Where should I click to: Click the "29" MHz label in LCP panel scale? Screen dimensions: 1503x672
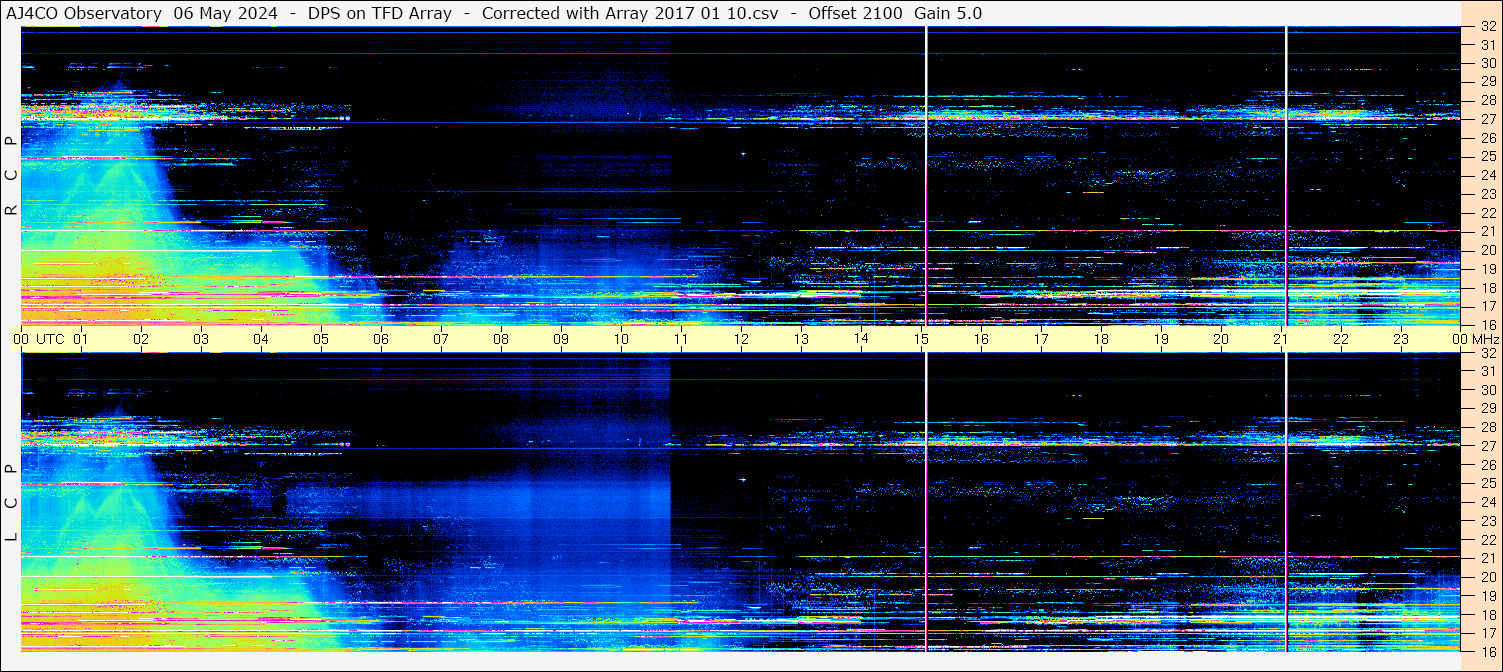pyautogui.click(x=1487, y=409)
